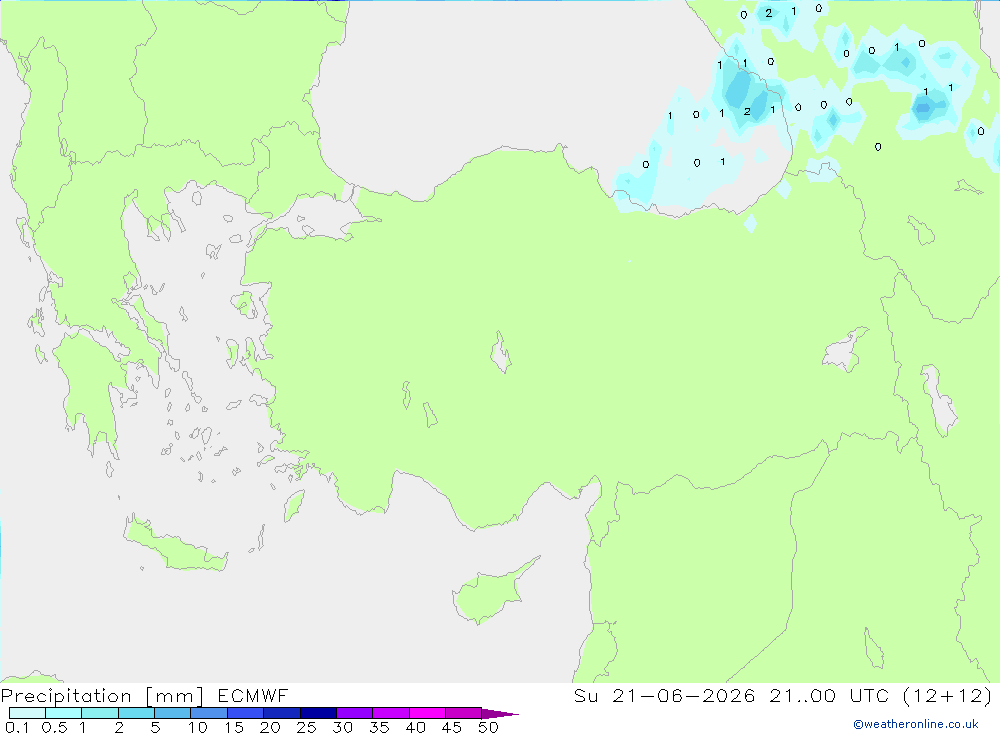Viewport: 1000px width, 733px height.
Task: Pick the legend swatch between 15 and 20
Action: tap(246, 713)
